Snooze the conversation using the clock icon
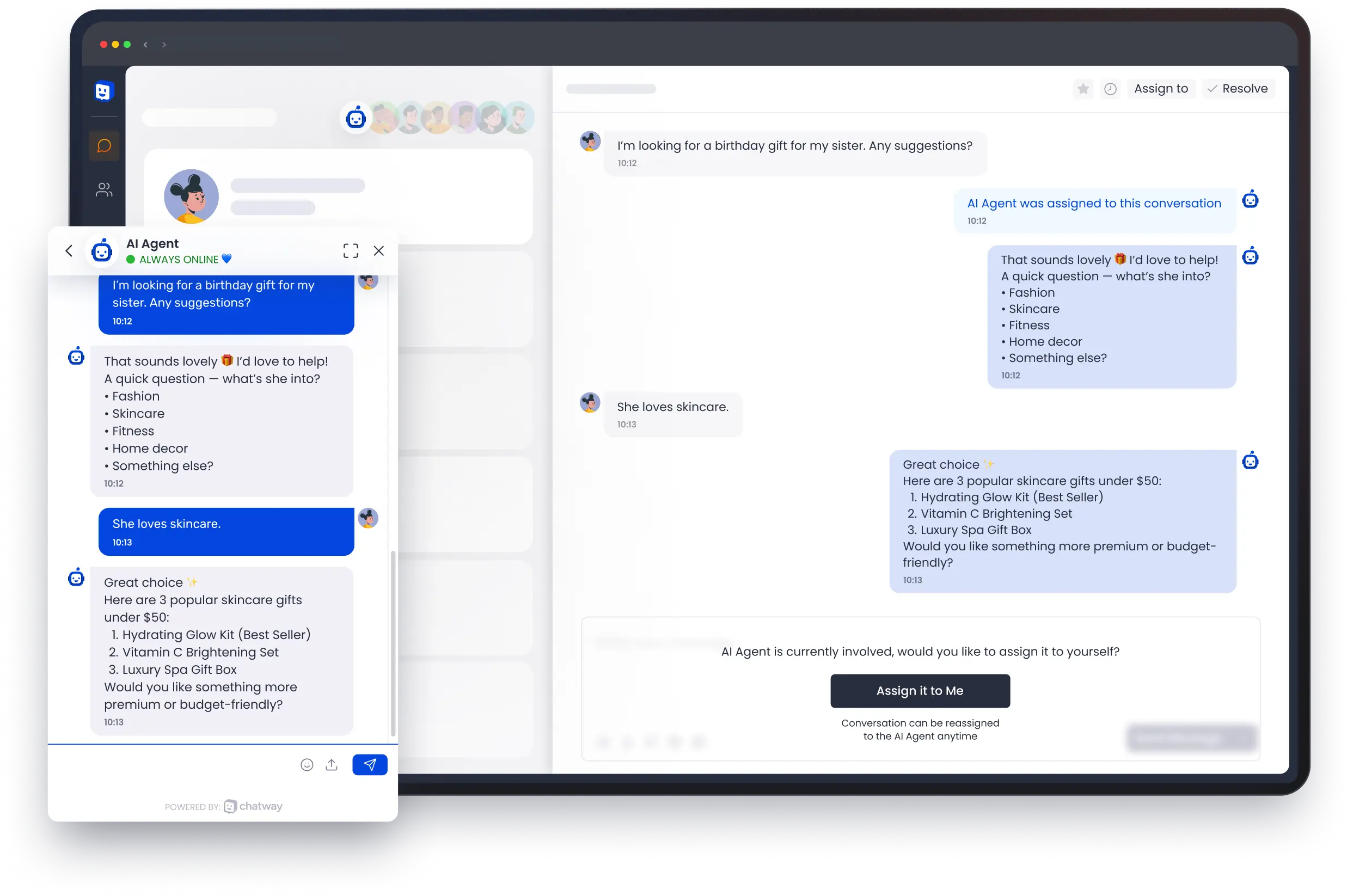This screenshot has width=1347, height=896. 1110,89
